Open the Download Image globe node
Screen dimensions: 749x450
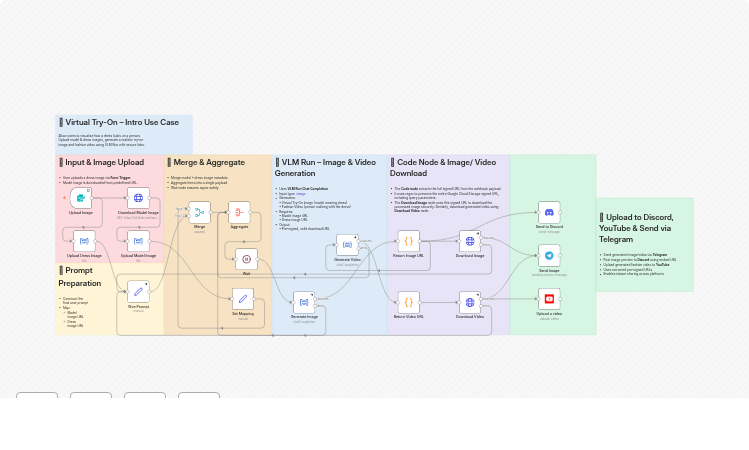(x=470, y=241)
